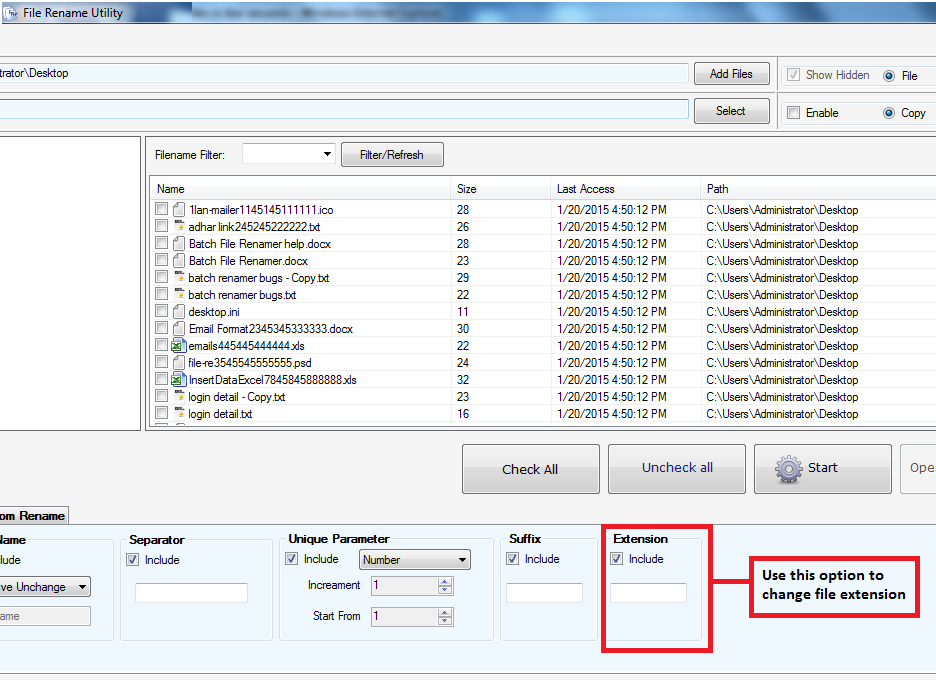The image size is (936, 680).
Task: Check the box next to login detail.txt
Action: coord(161,413)
